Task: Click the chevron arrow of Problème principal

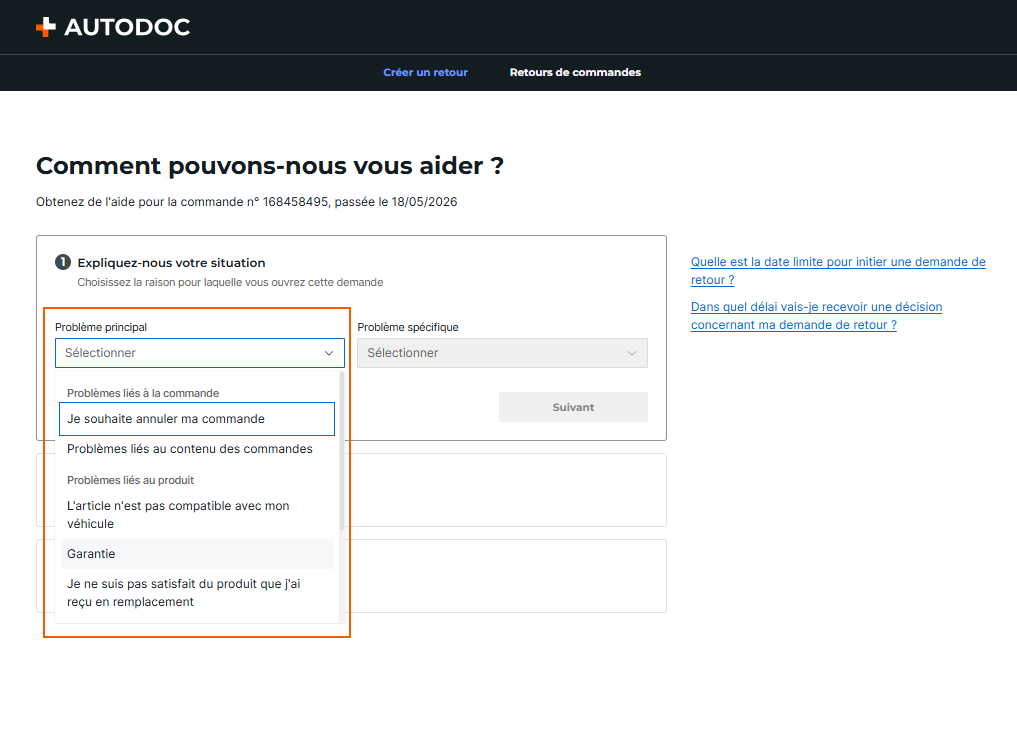Action: tap(329, 353)
